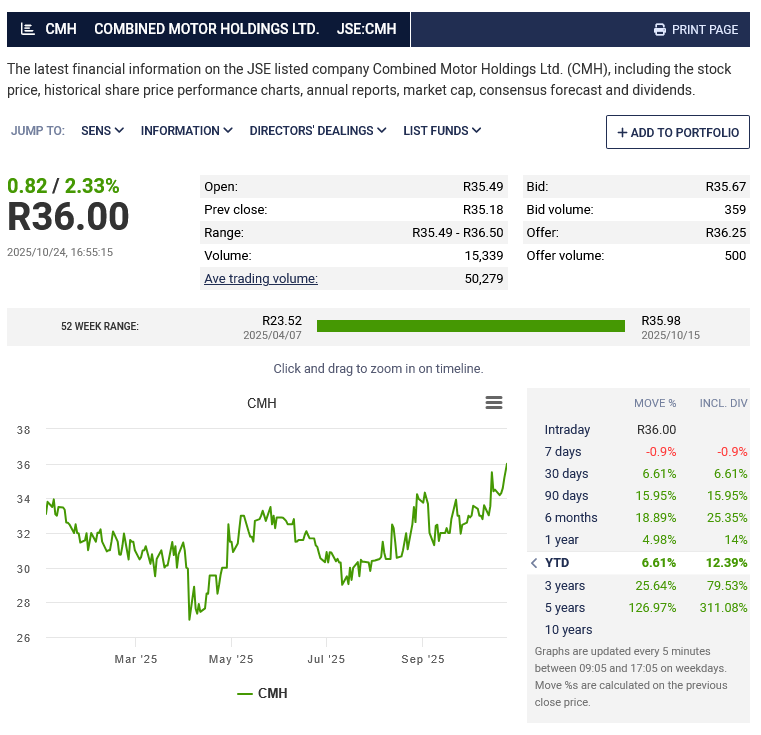Viewport: 761px width, 735px height.
Task: Click the 52 WEEK RANGE label
Action: (99, 326)
